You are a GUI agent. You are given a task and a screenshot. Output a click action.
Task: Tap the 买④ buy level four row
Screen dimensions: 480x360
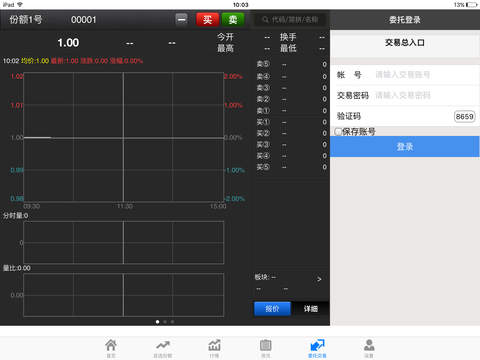291,156
